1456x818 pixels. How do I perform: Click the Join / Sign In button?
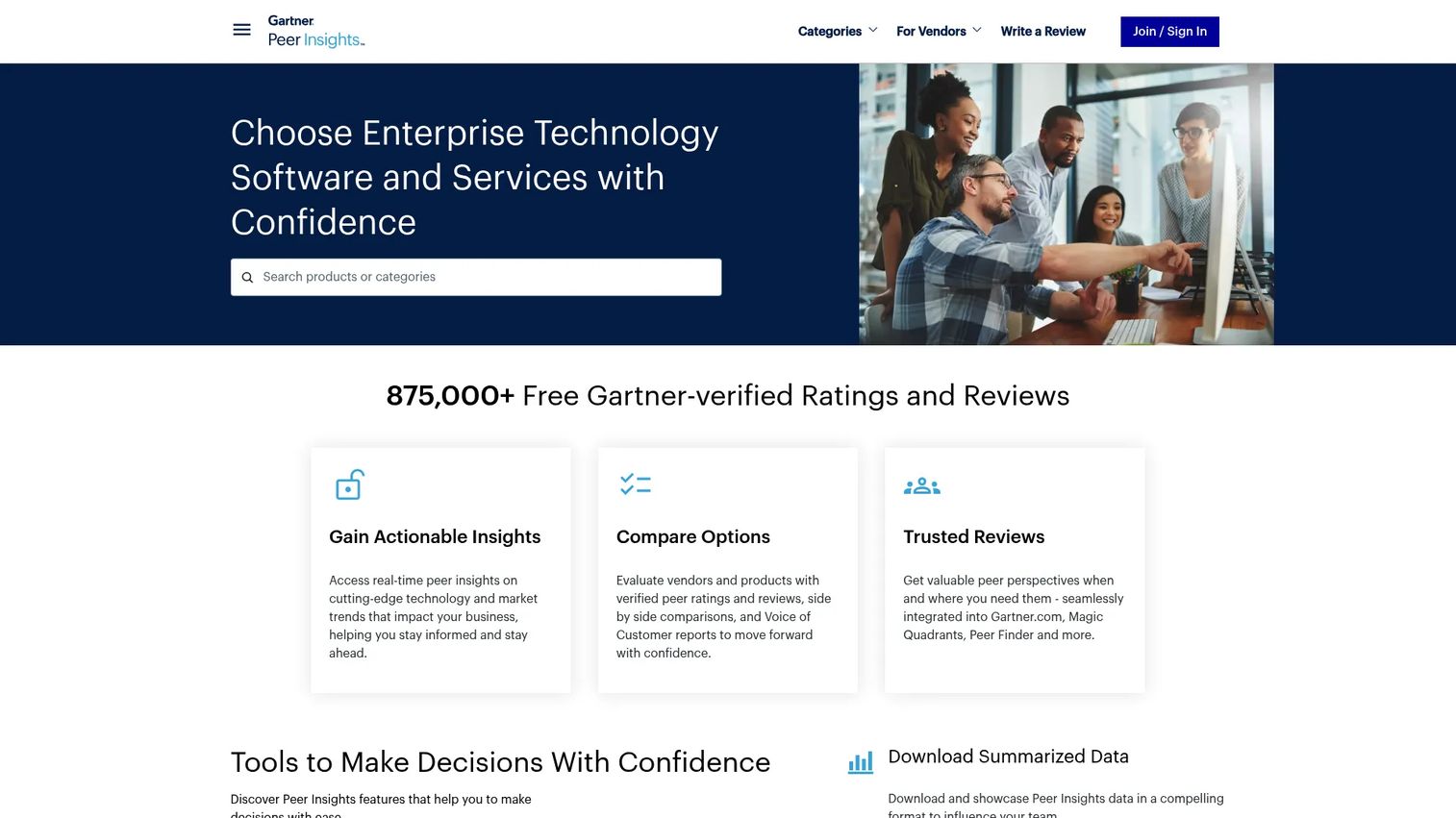pos(1169,32)
